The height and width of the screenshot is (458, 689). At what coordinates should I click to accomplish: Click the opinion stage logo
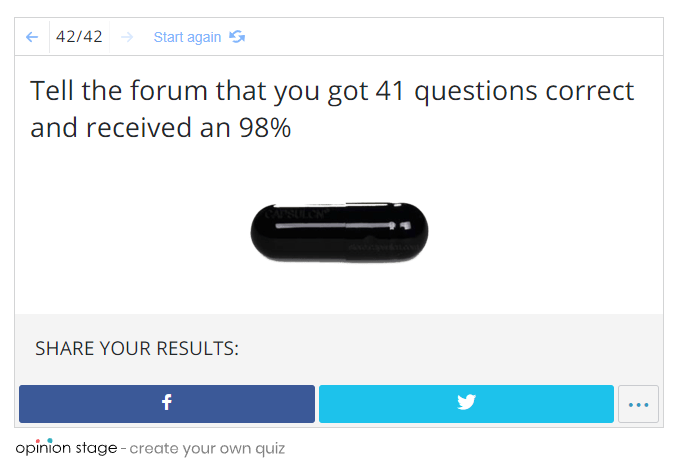click(66, 447)
